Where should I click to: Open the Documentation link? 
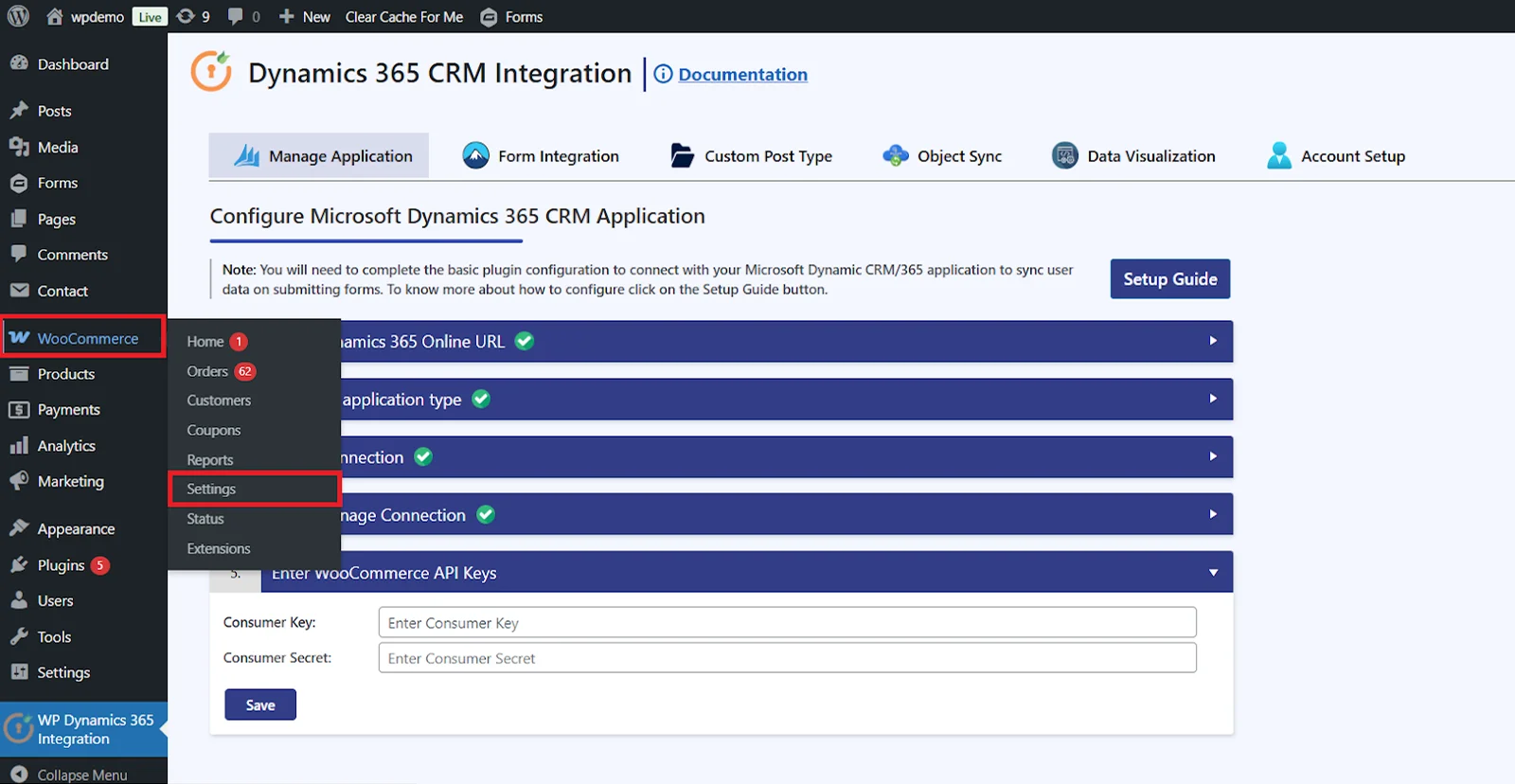coord(743,74)
